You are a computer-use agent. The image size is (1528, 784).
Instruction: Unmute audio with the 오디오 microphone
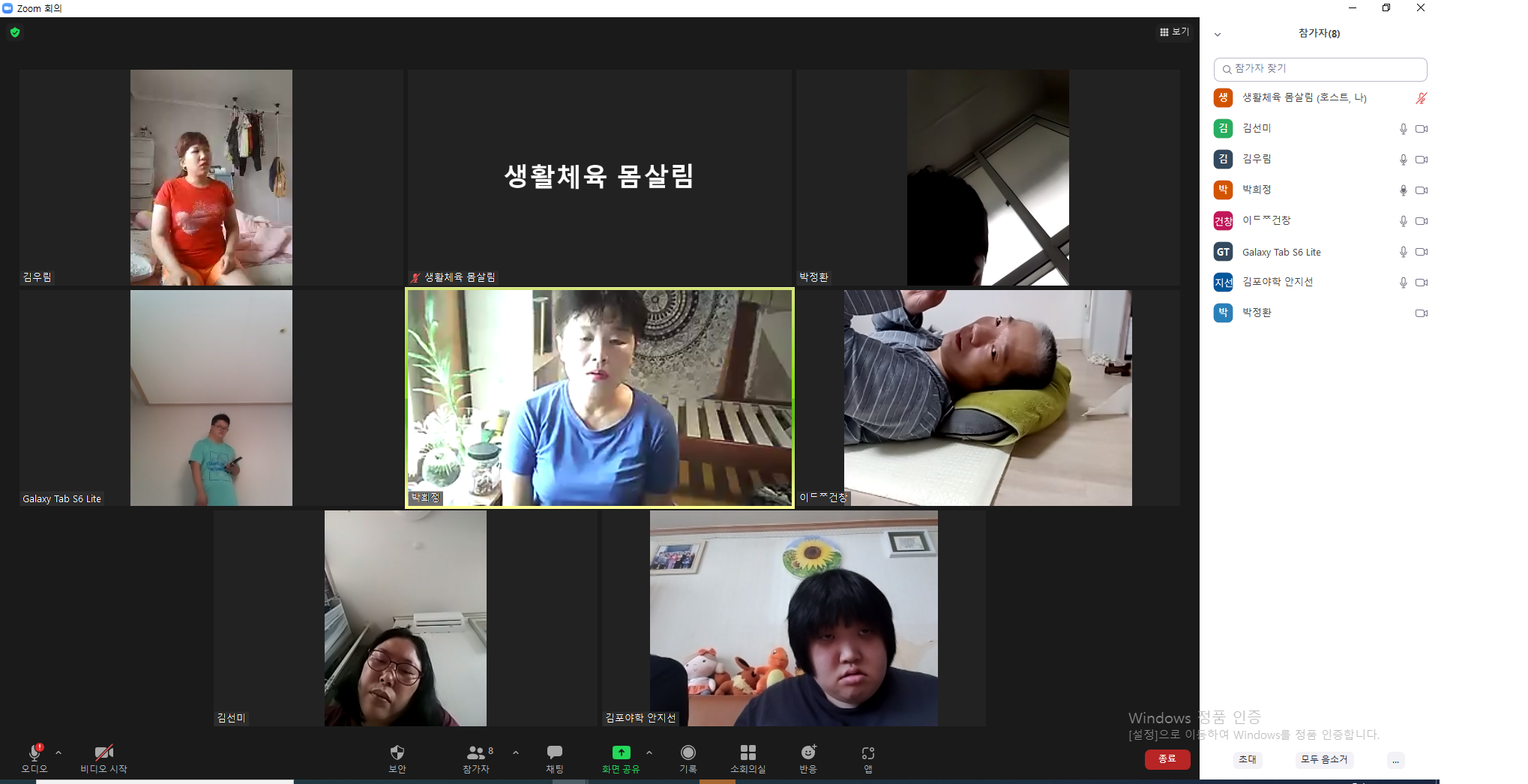[x=34, y=759]
